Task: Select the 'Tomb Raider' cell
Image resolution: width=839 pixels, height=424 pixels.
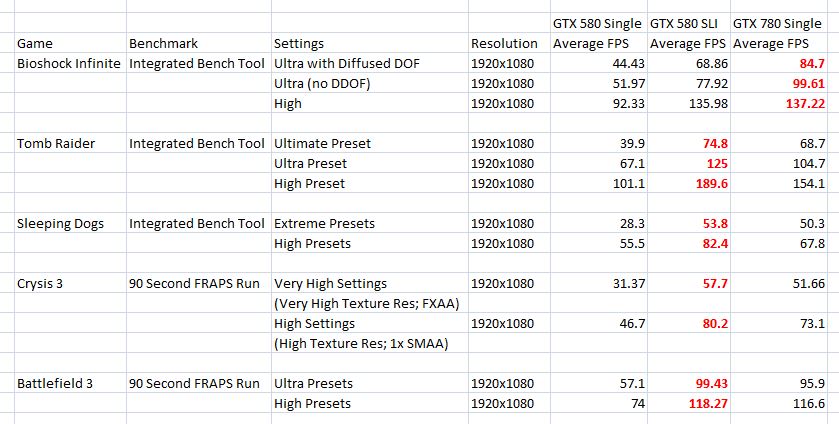Action: [x=70, y=143]
